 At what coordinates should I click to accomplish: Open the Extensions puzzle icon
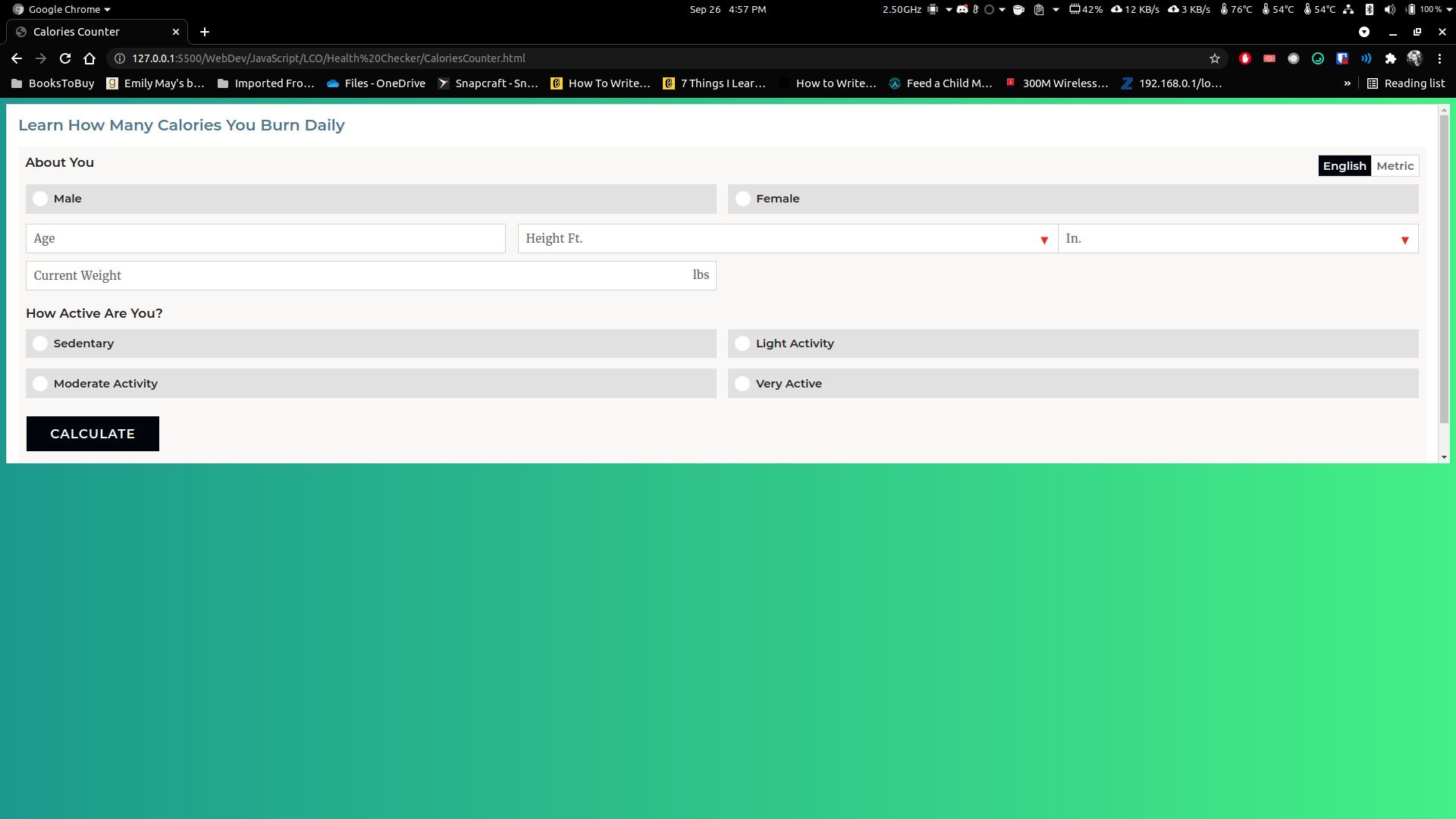[1390, 58]
